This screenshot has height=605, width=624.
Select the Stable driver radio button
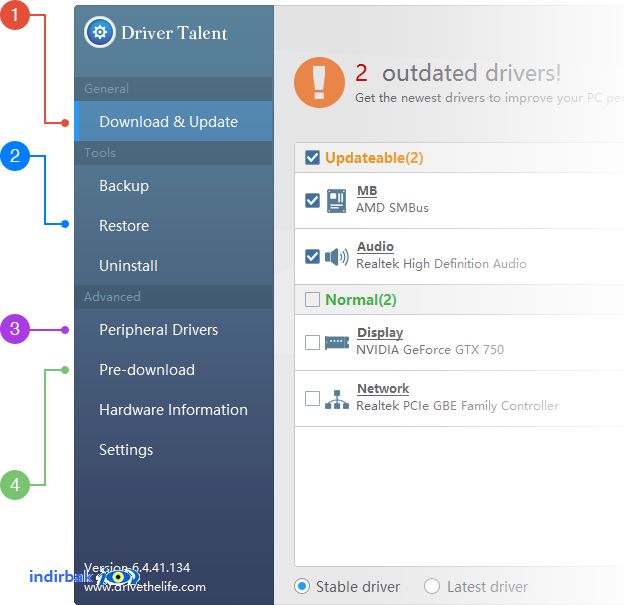[302, 586]
